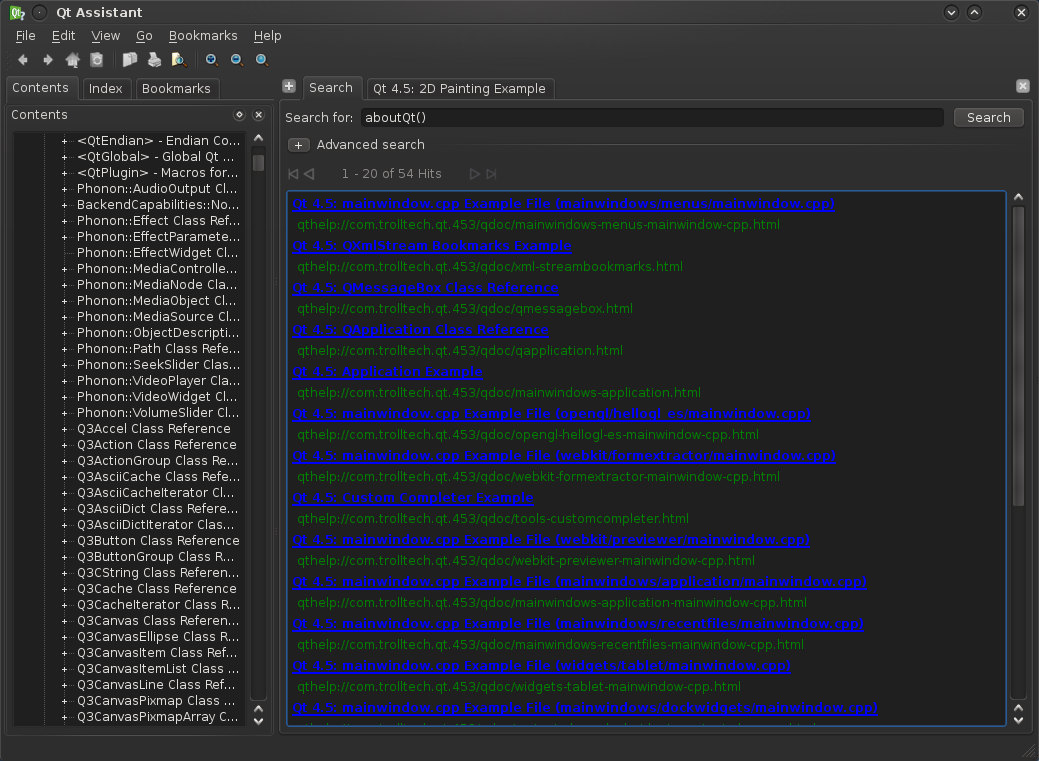Open QXmlStream Bookmarks Example link
1039x761 pixels.
(x=432, y=246)
